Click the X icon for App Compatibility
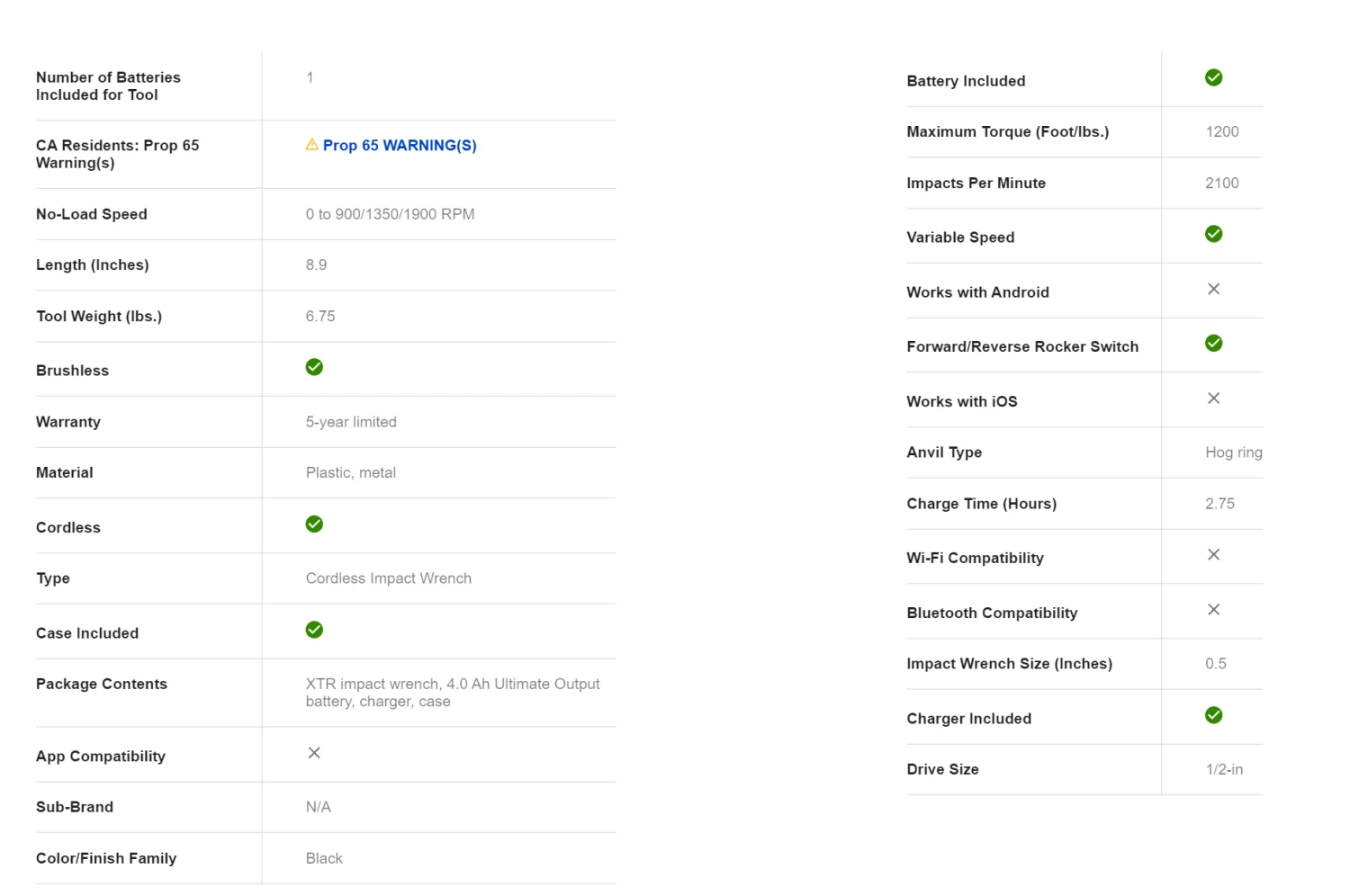Image resolution: width=1350 pixels, height=896 pixels. point(314,753)
